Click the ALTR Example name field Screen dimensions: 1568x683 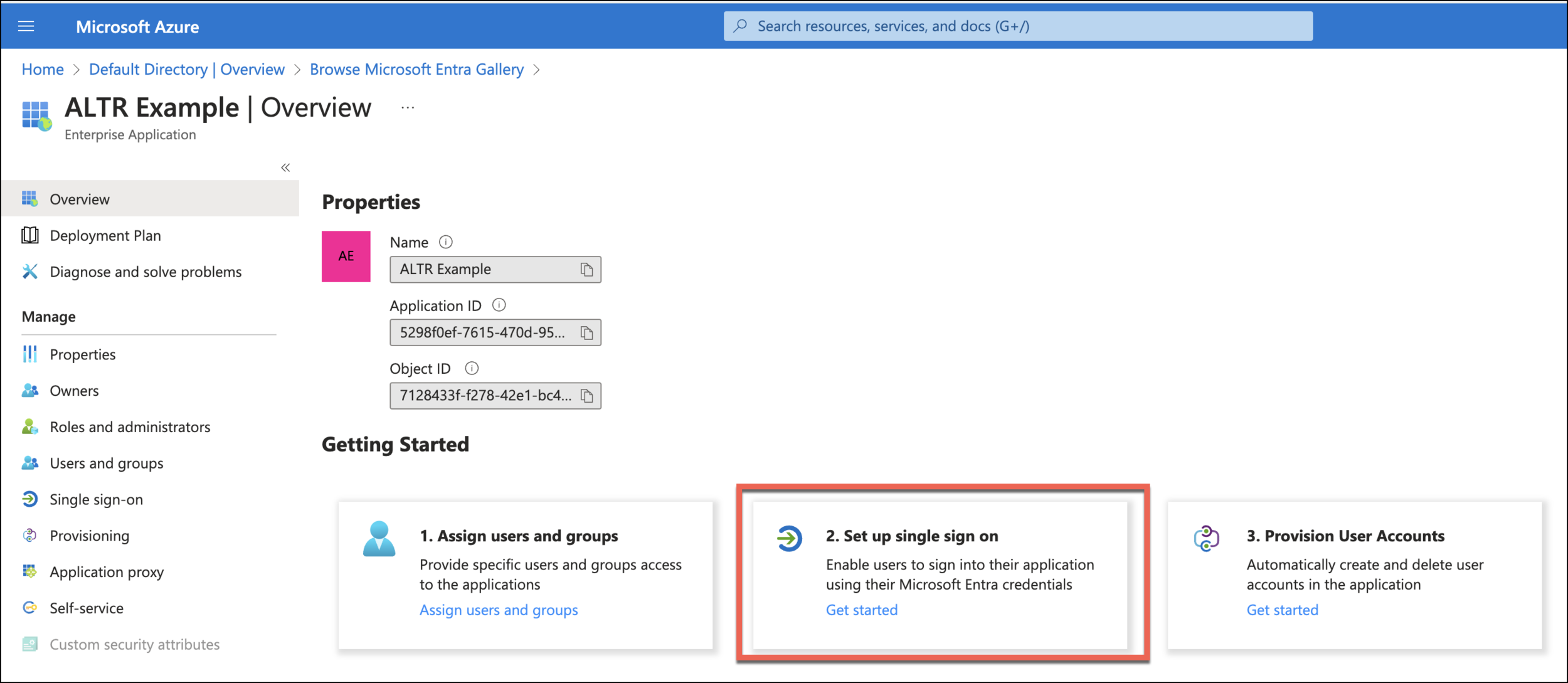point(495,270)
